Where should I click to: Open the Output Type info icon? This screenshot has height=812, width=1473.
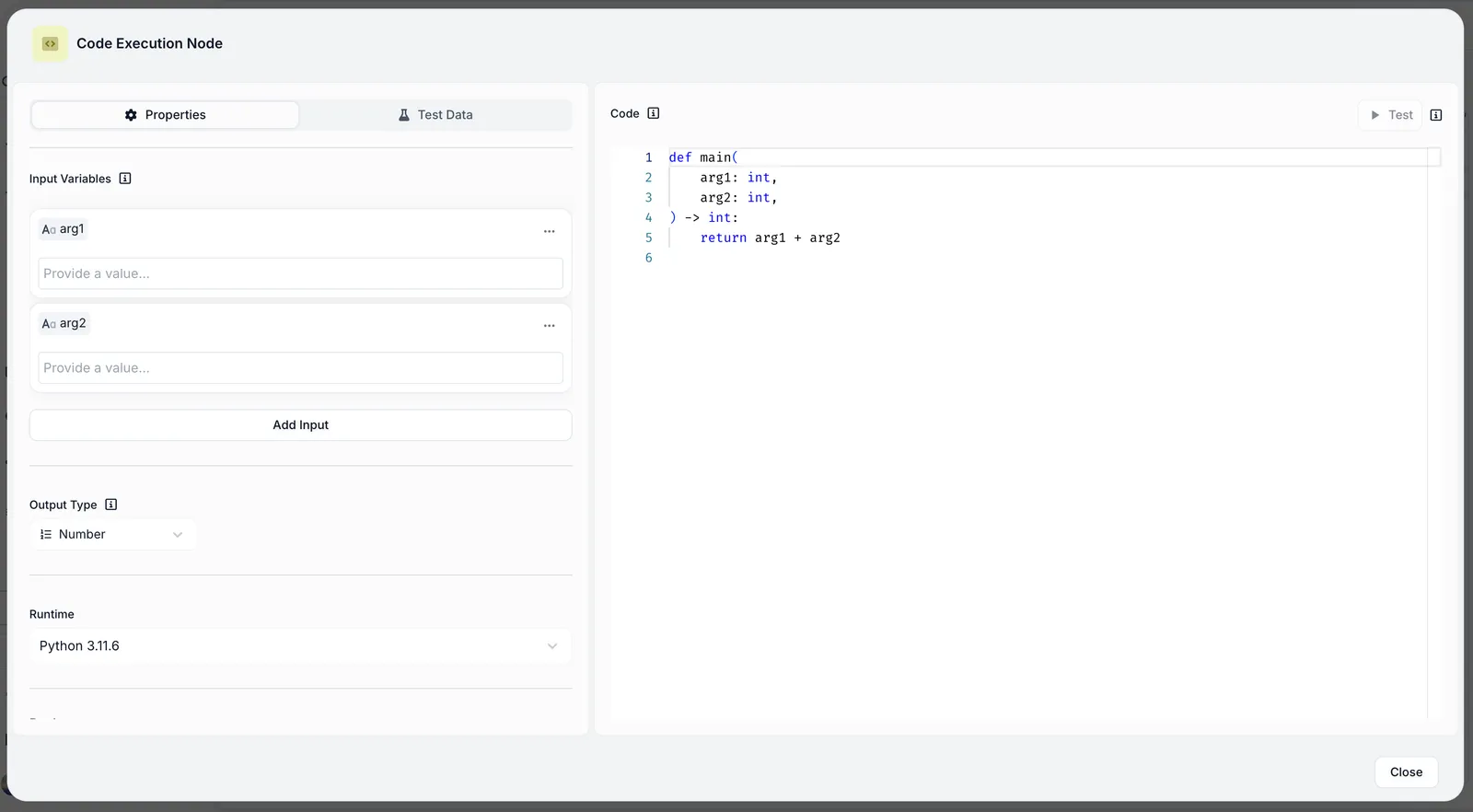(111, 505)
